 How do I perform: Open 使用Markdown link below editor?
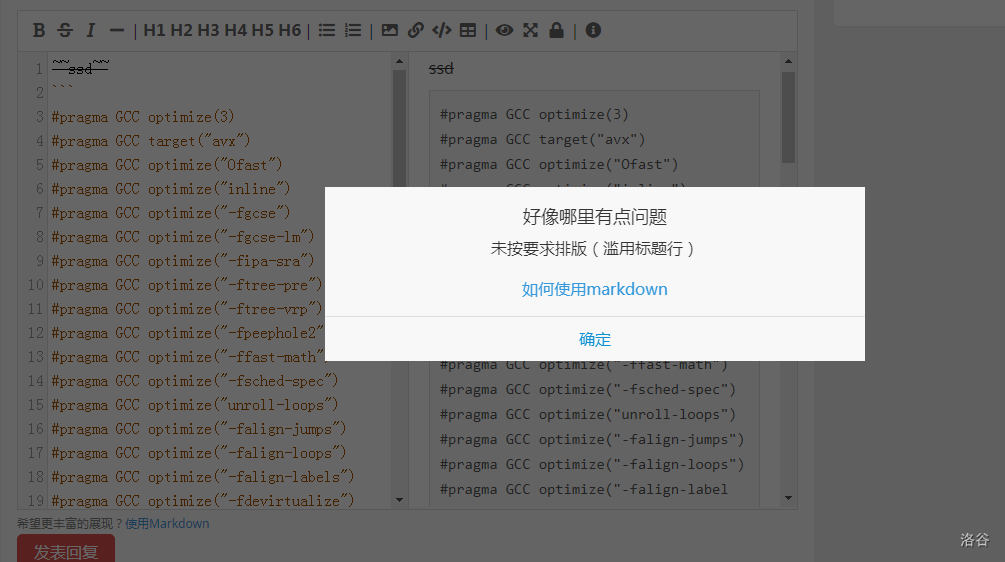coord(167,524)
